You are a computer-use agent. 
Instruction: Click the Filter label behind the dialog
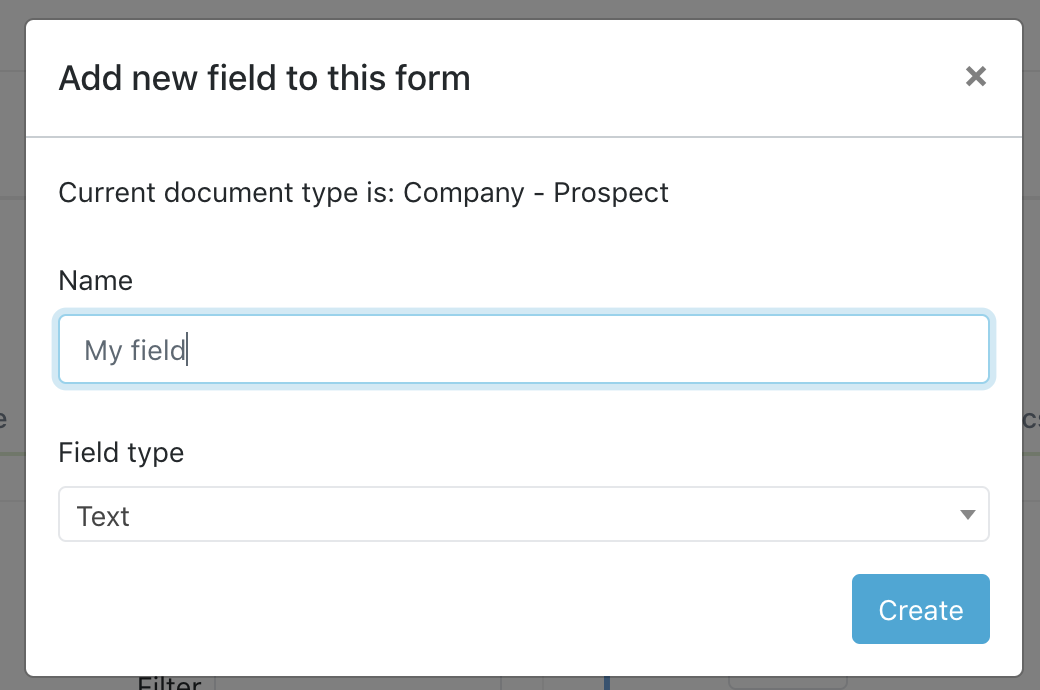[x=169, y=684]
